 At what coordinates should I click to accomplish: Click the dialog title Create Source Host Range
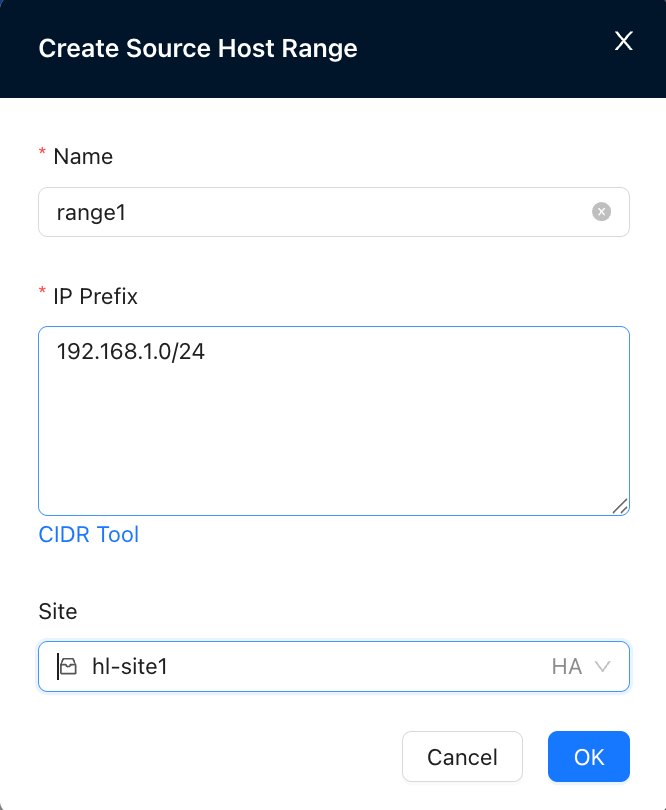click(198, 49)
